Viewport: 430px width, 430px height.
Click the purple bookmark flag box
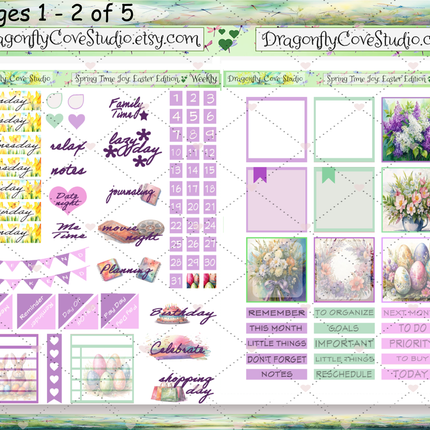[277, 199]
